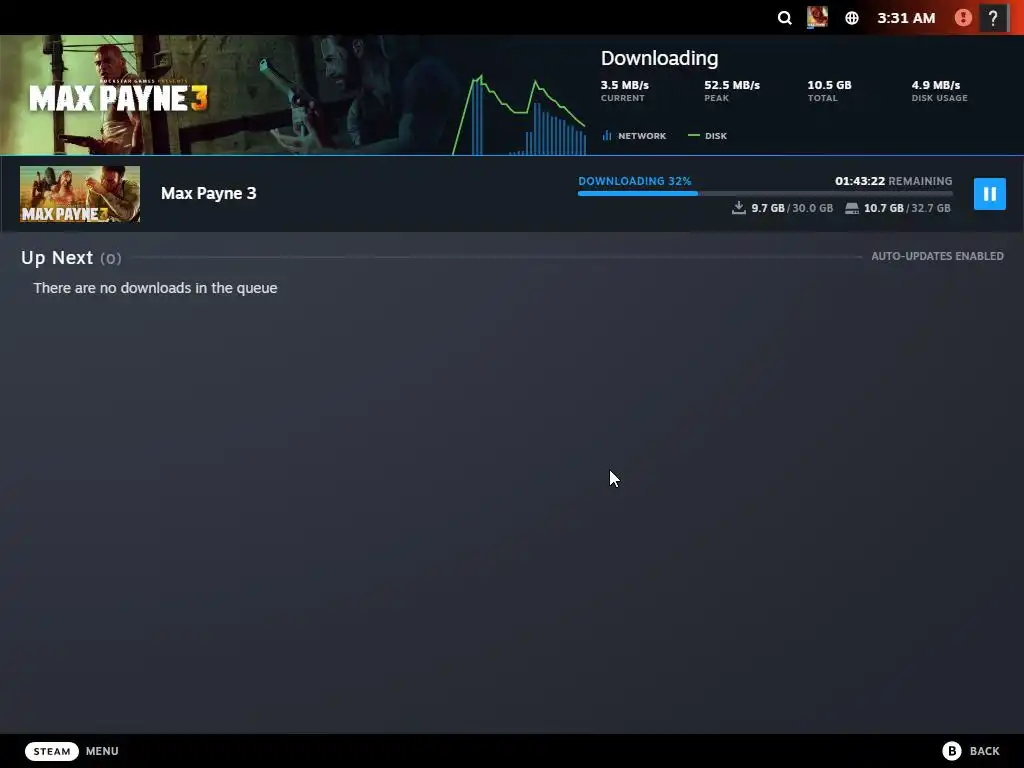Click the 3.5 MB/s CURRENT value
The height and width of the screenshot is (768, 1024).
point(624,85)
